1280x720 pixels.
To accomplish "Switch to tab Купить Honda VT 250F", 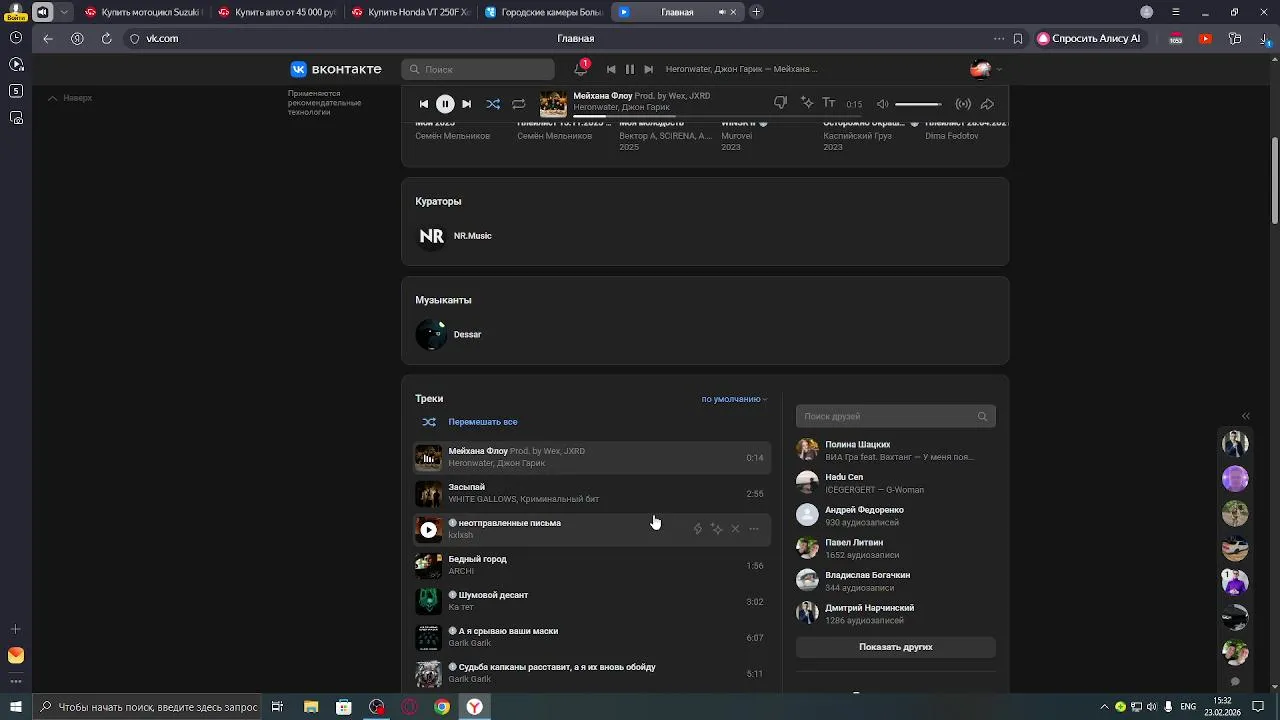I will [x=409, y=12].
